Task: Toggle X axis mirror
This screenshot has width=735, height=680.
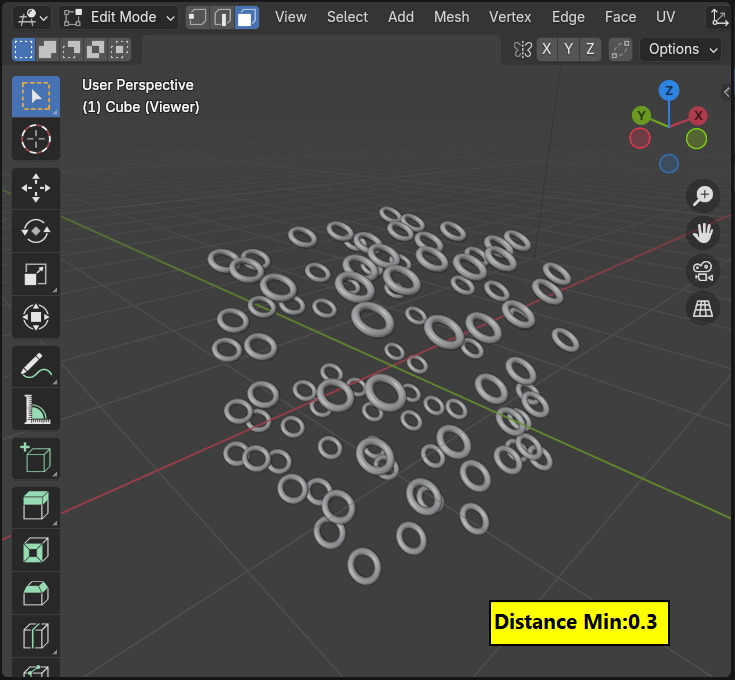Action: [x=547, y=49]
